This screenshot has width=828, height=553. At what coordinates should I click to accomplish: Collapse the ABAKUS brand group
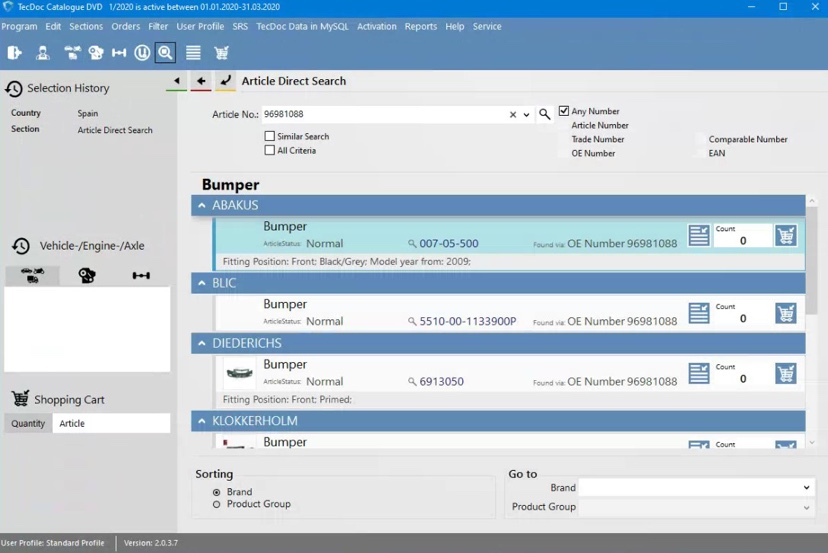(x=202, y=205)
